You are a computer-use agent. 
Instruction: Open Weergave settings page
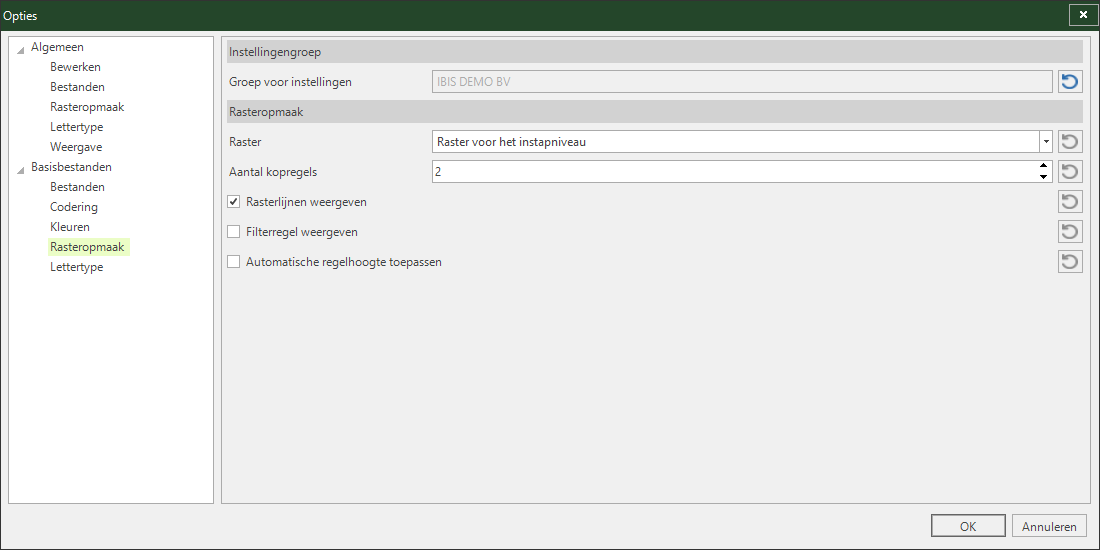pyautogui.click(x=76, y=147)
